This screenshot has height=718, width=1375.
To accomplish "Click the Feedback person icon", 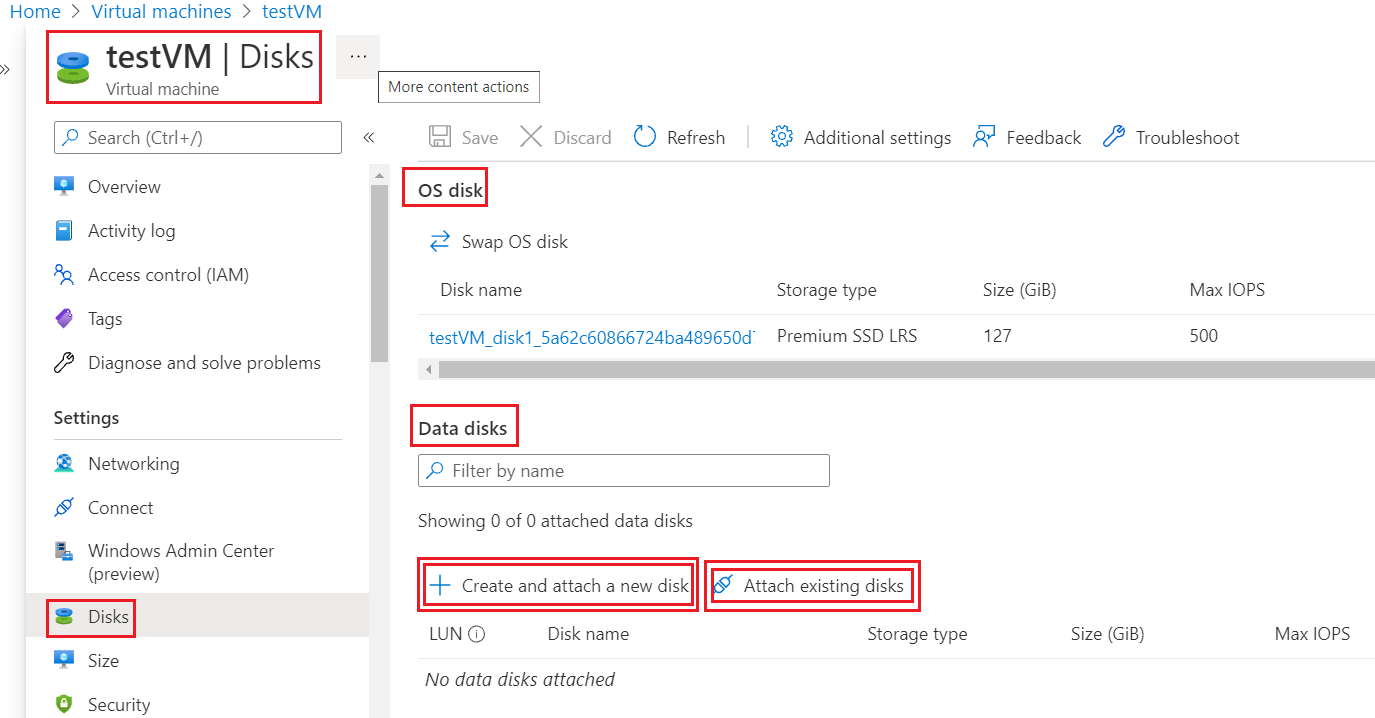I will point(984,137).
